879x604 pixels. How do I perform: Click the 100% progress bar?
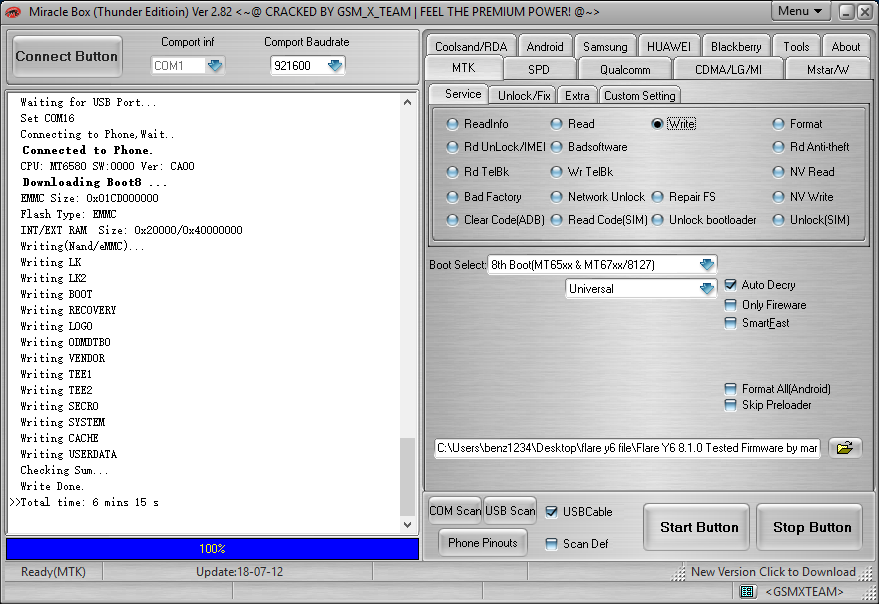point(212,548)
